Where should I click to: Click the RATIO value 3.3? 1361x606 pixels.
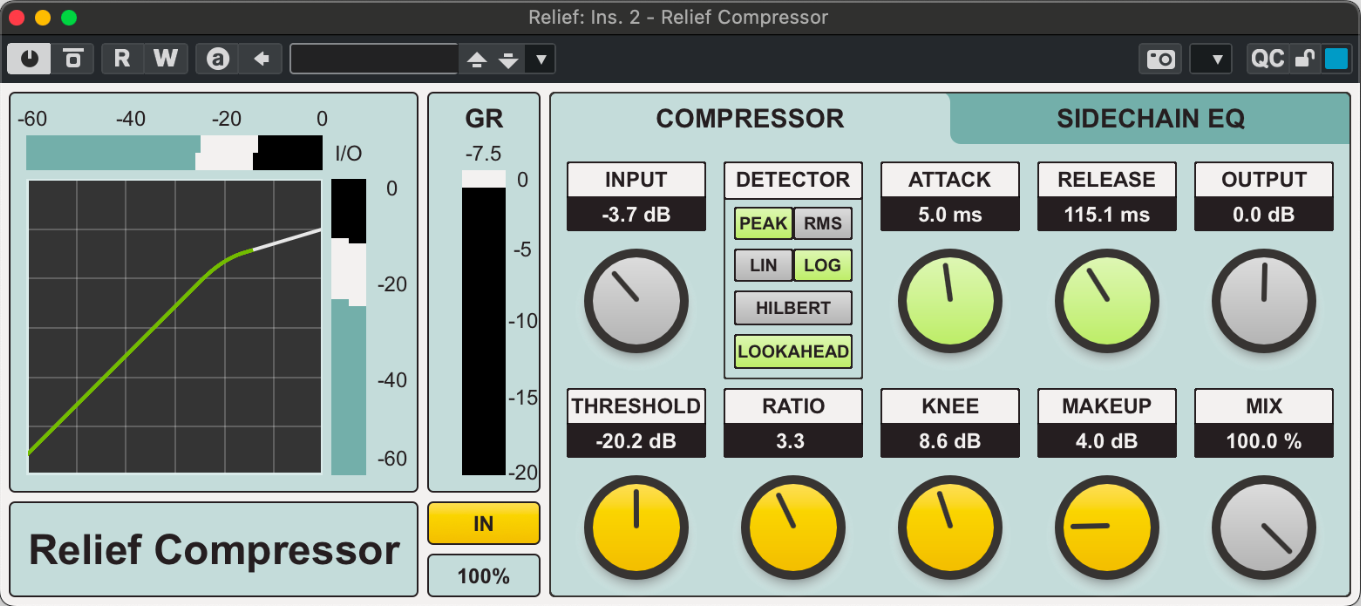(x=793, y=440)
